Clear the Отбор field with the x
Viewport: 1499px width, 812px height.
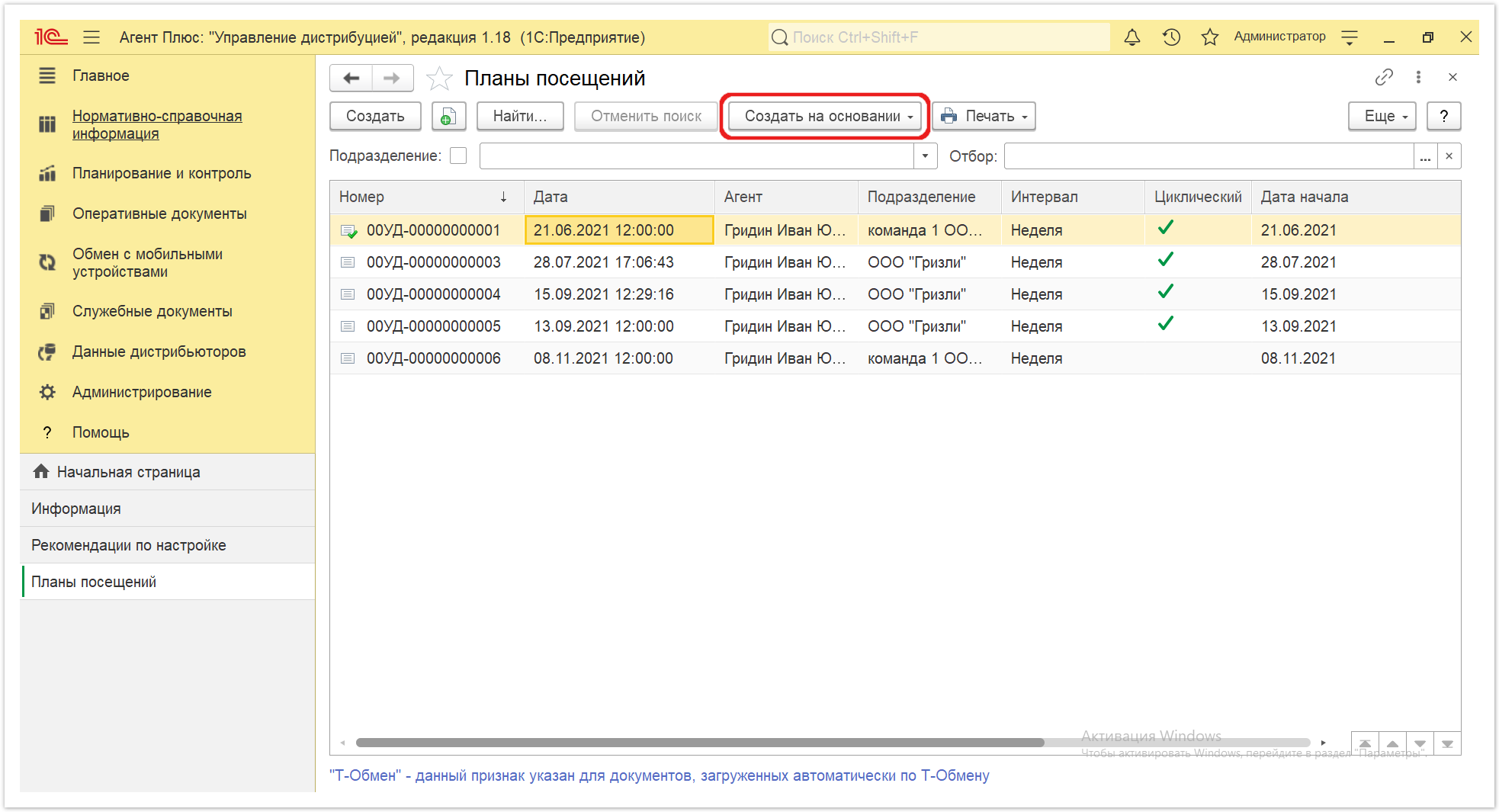[1449, 156]
